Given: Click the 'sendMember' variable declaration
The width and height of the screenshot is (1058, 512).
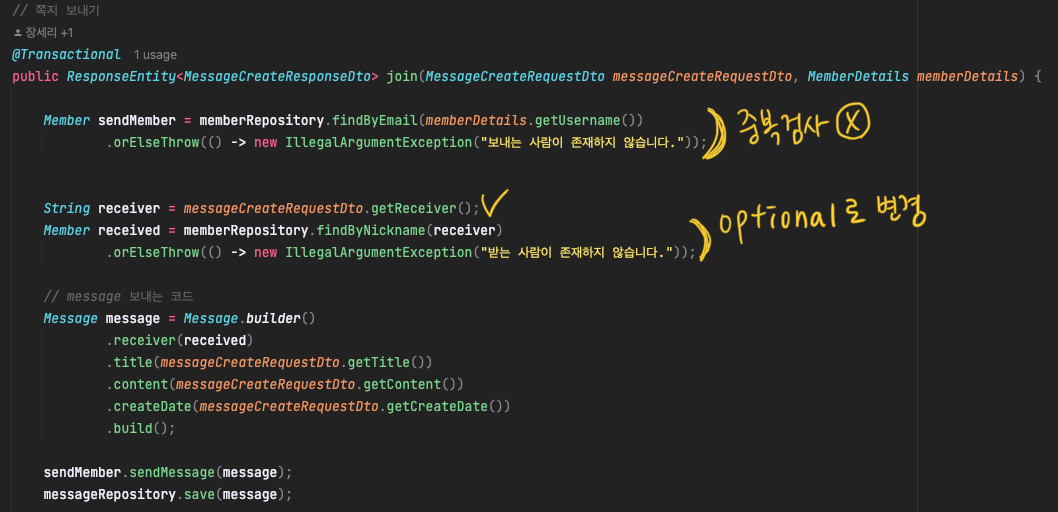Looking at the screenshot, I should pyautogui.click(x=137, y=121).
